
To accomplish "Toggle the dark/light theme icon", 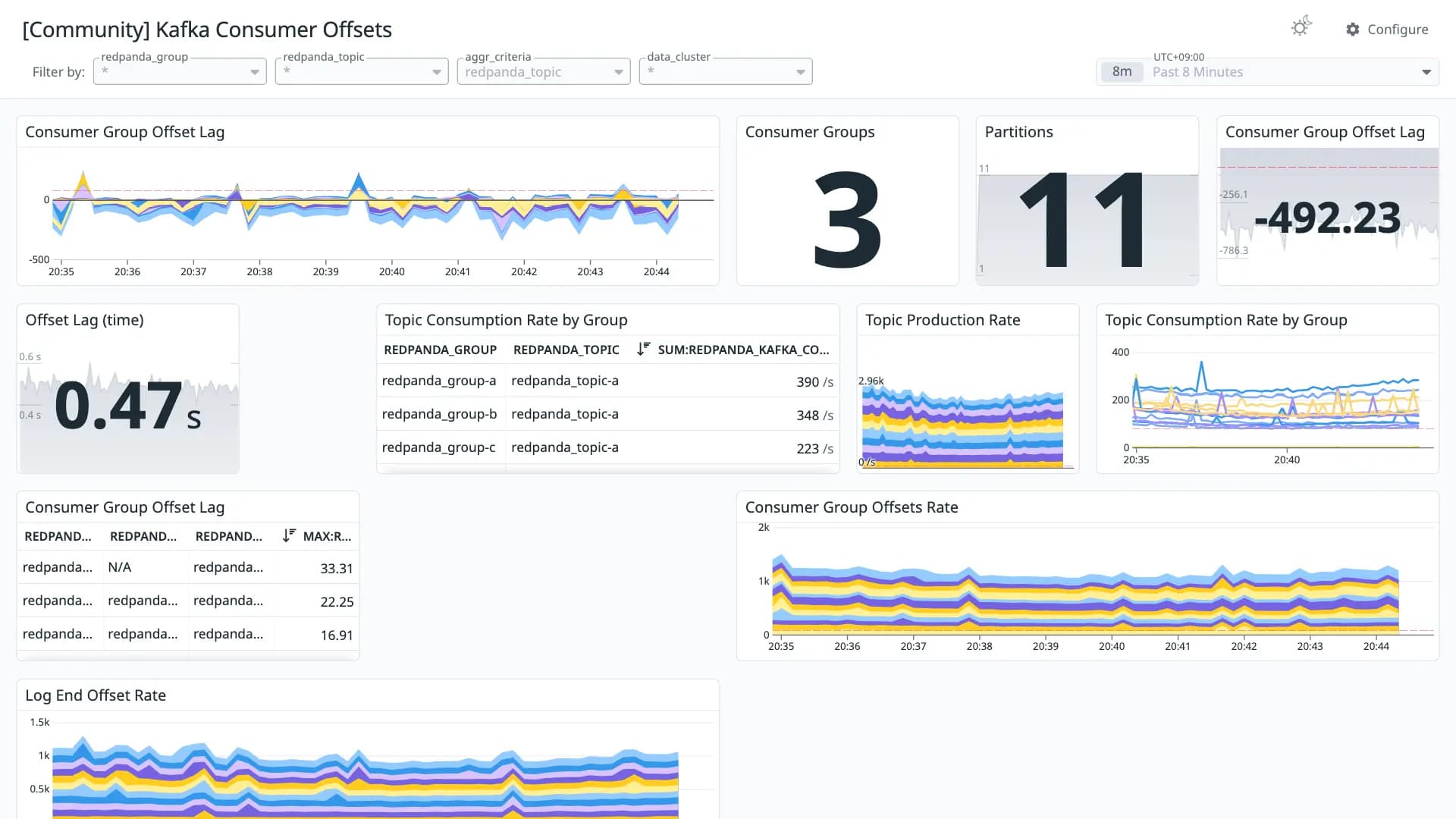I will coord(1301,27).
